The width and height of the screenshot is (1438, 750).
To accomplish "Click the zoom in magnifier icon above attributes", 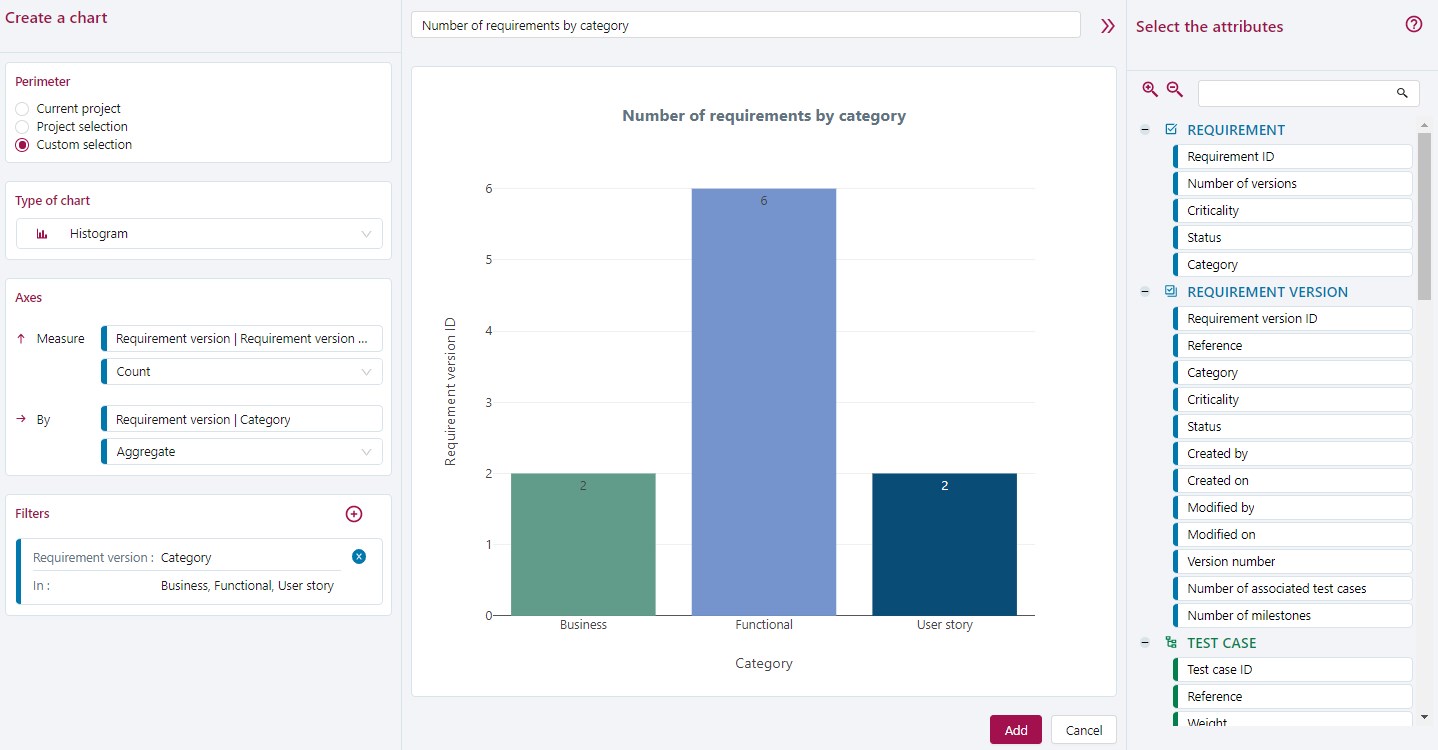I will 1150,89.
